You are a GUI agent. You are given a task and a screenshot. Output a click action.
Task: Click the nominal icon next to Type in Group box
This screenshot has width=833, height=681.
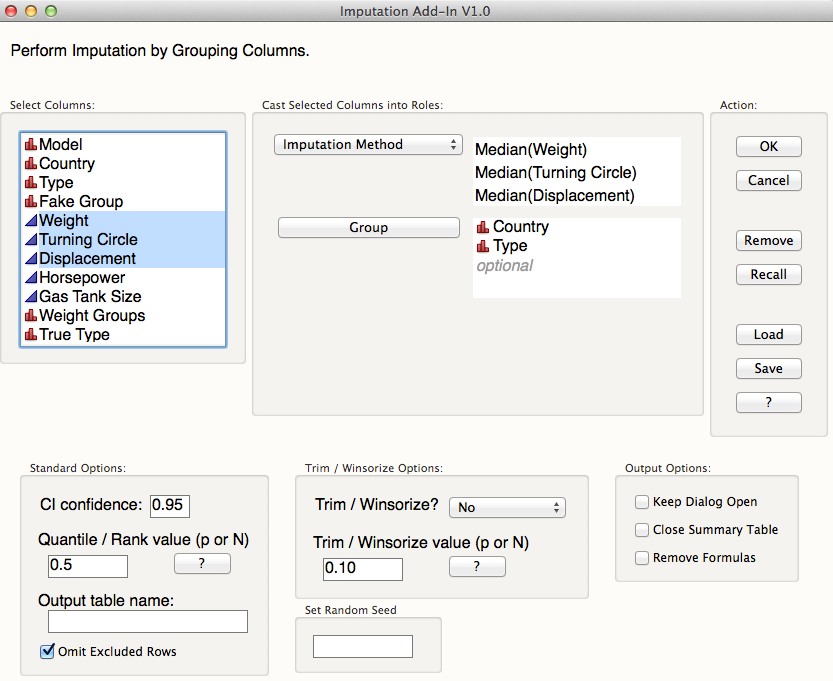coord(484,245)
